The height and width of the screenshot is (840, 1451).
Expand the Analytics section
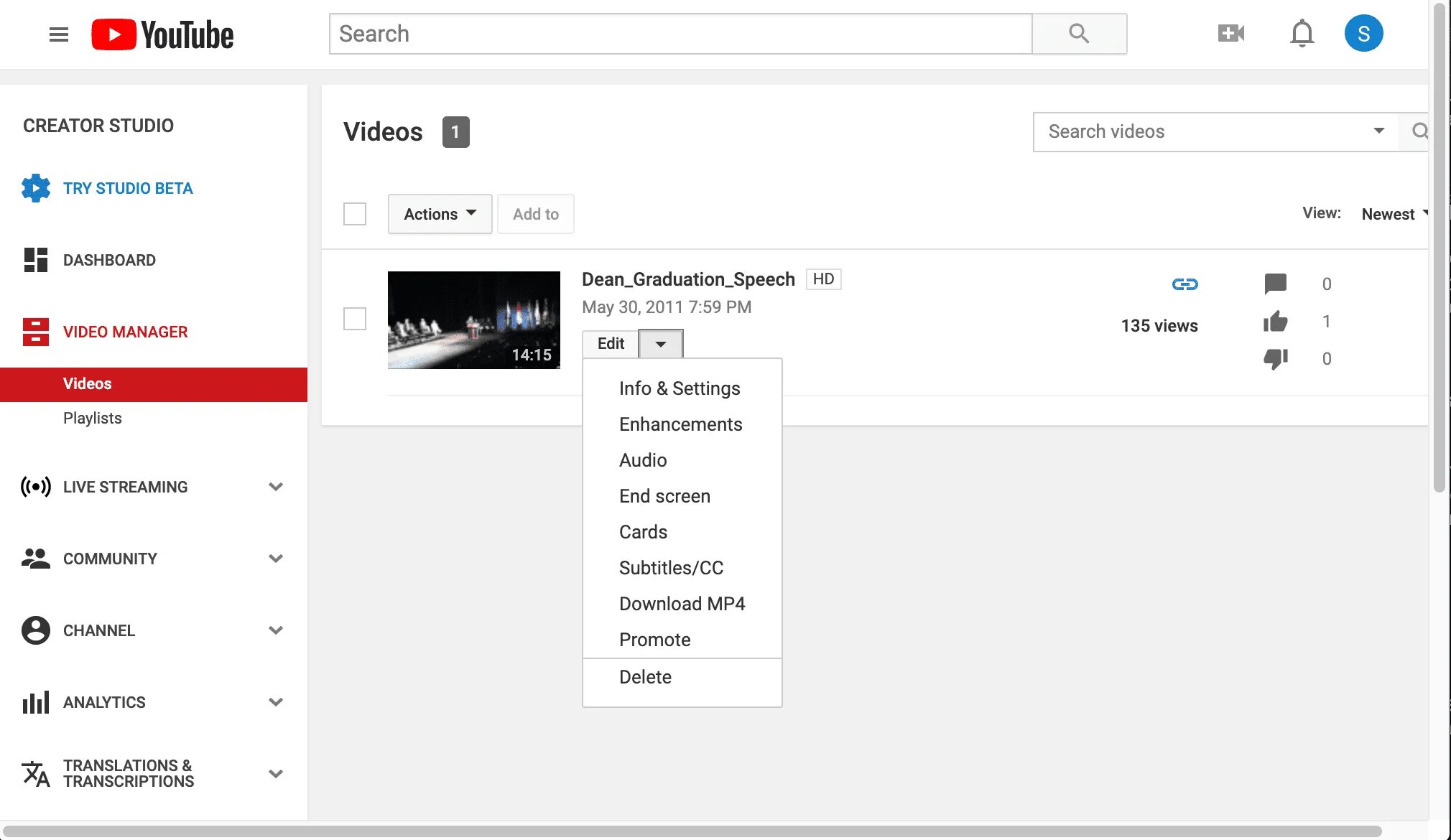point(276,702)
